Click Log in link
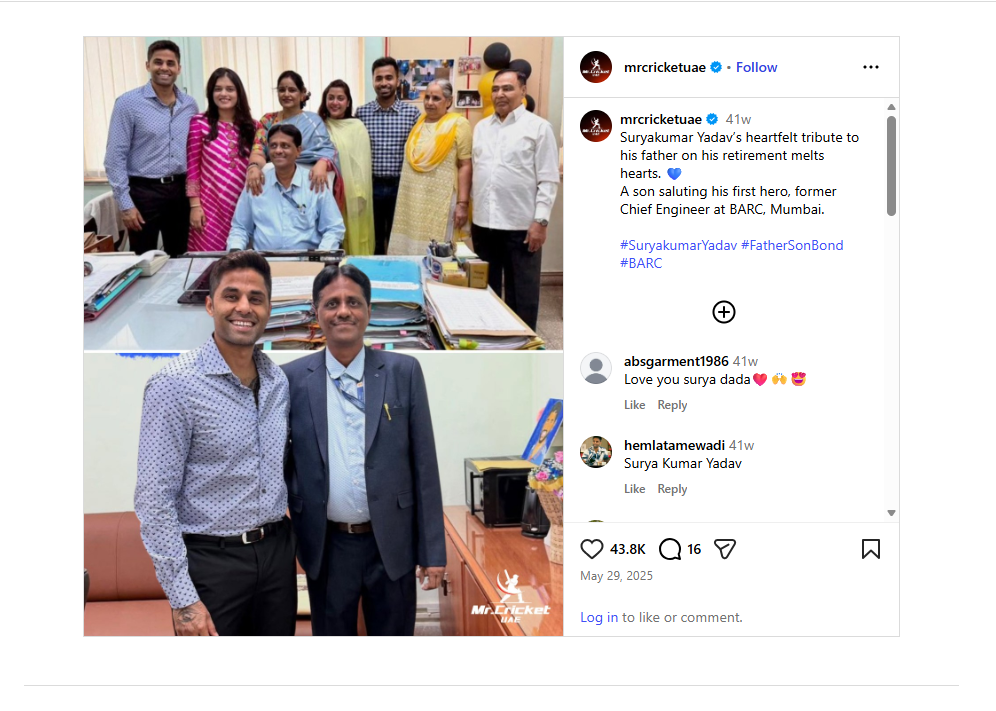 click(599, 617)
